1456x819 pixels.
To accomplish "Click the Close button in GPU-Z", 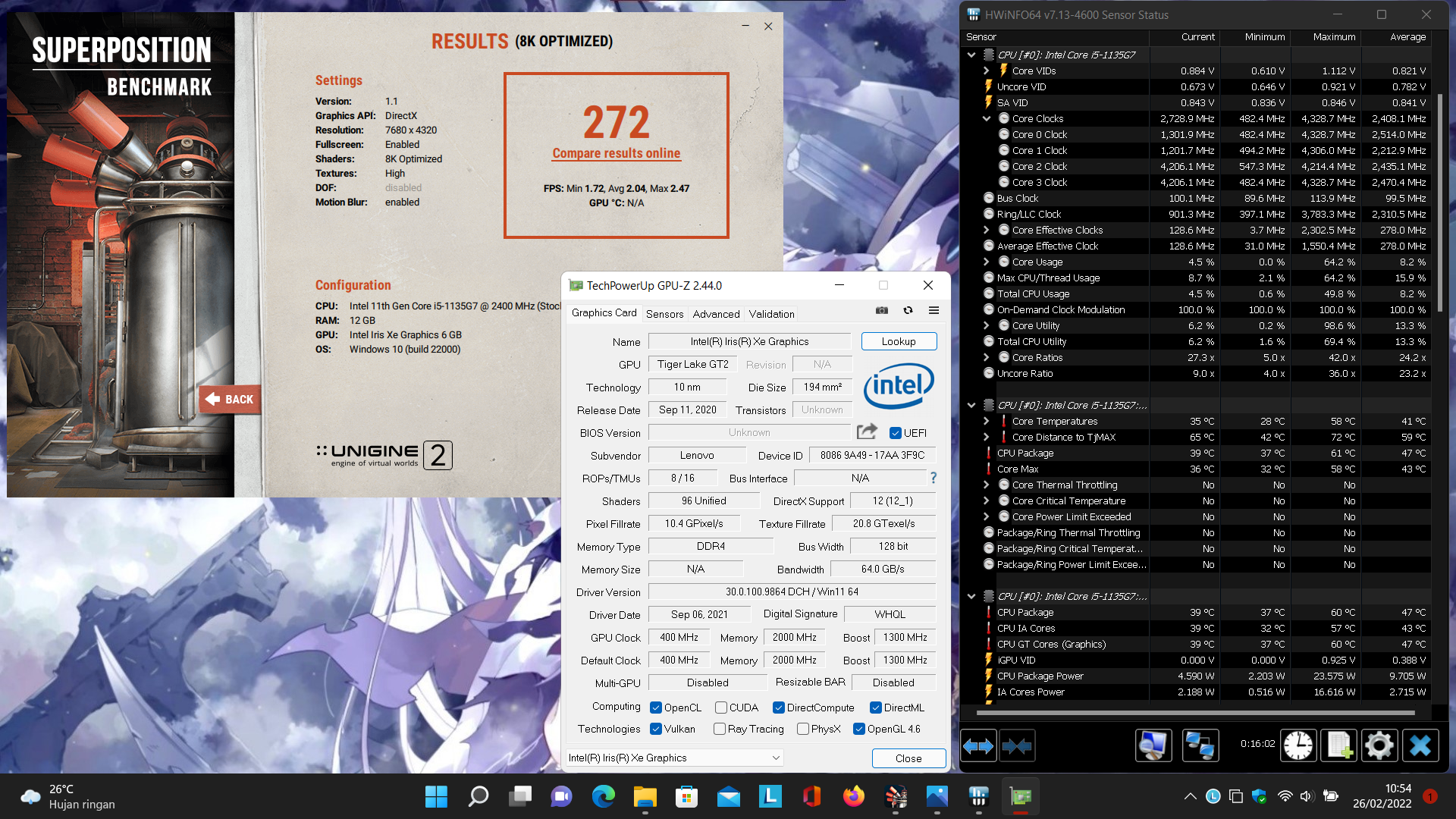I will tap(908, 758).
